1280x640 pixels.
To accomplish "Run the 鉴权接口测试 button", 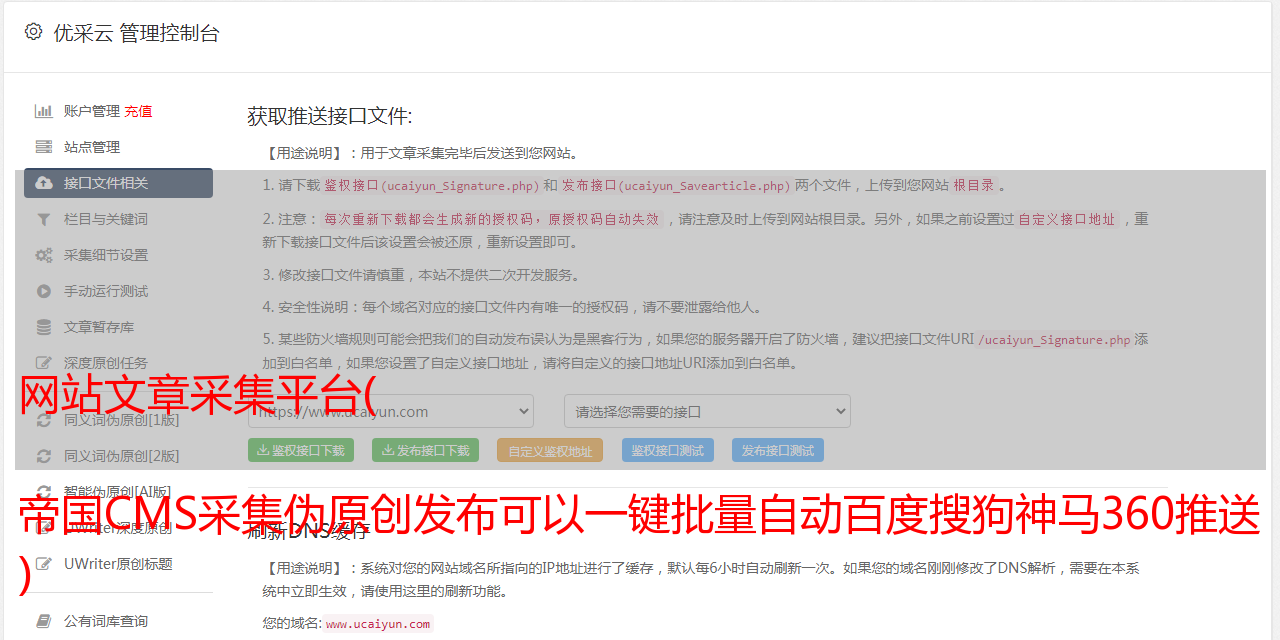I will pos(667,450).
